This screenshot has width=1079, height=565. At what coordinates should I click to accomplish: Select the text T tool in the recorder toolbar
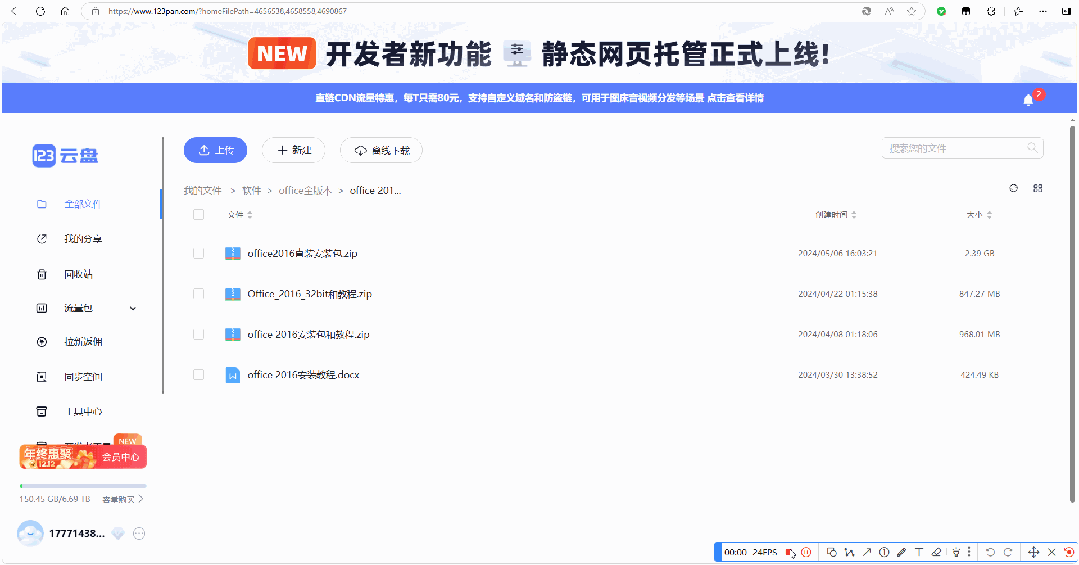click(x=919, y=552)
